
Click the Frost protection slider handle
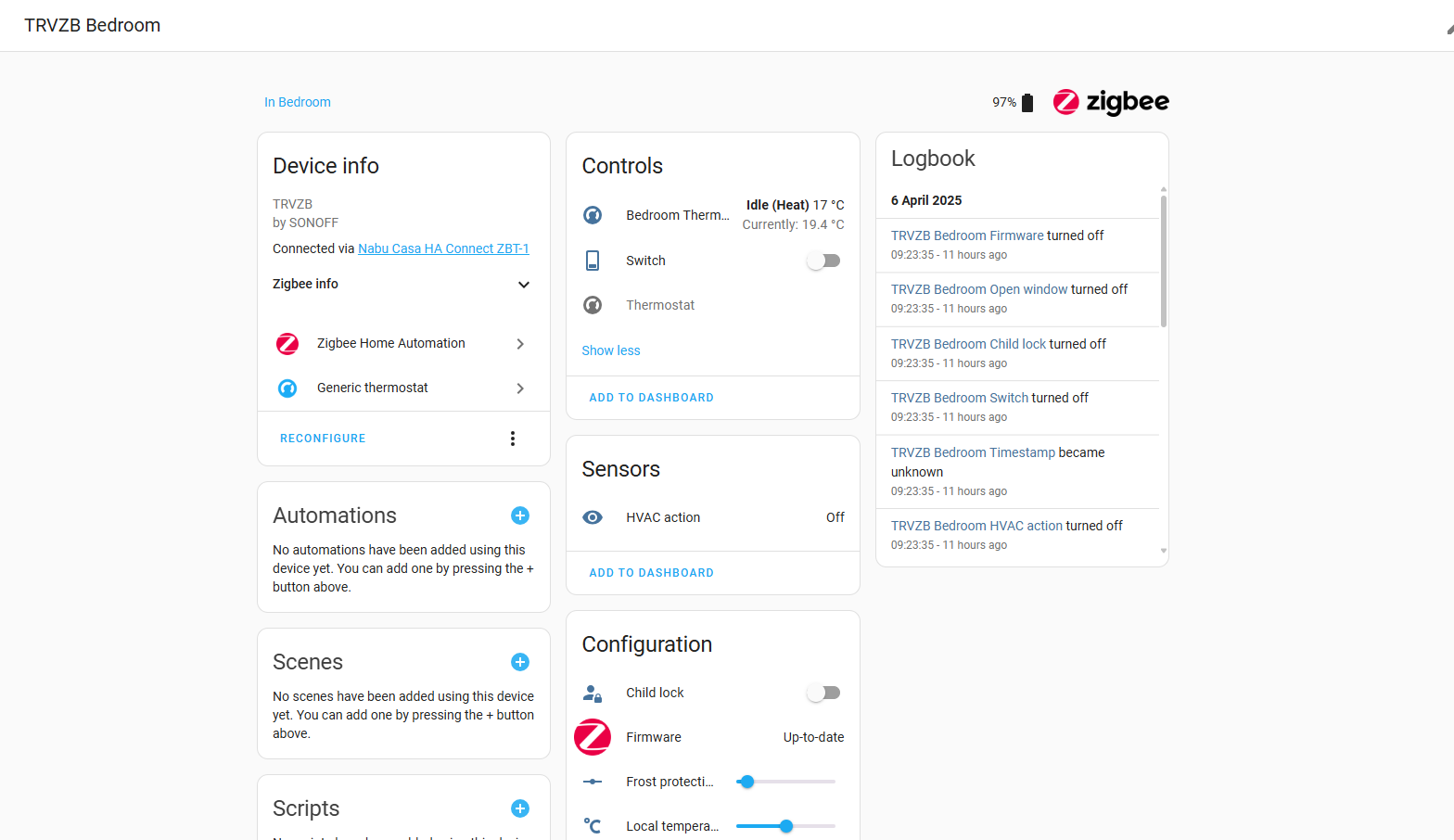click(747, 782)
